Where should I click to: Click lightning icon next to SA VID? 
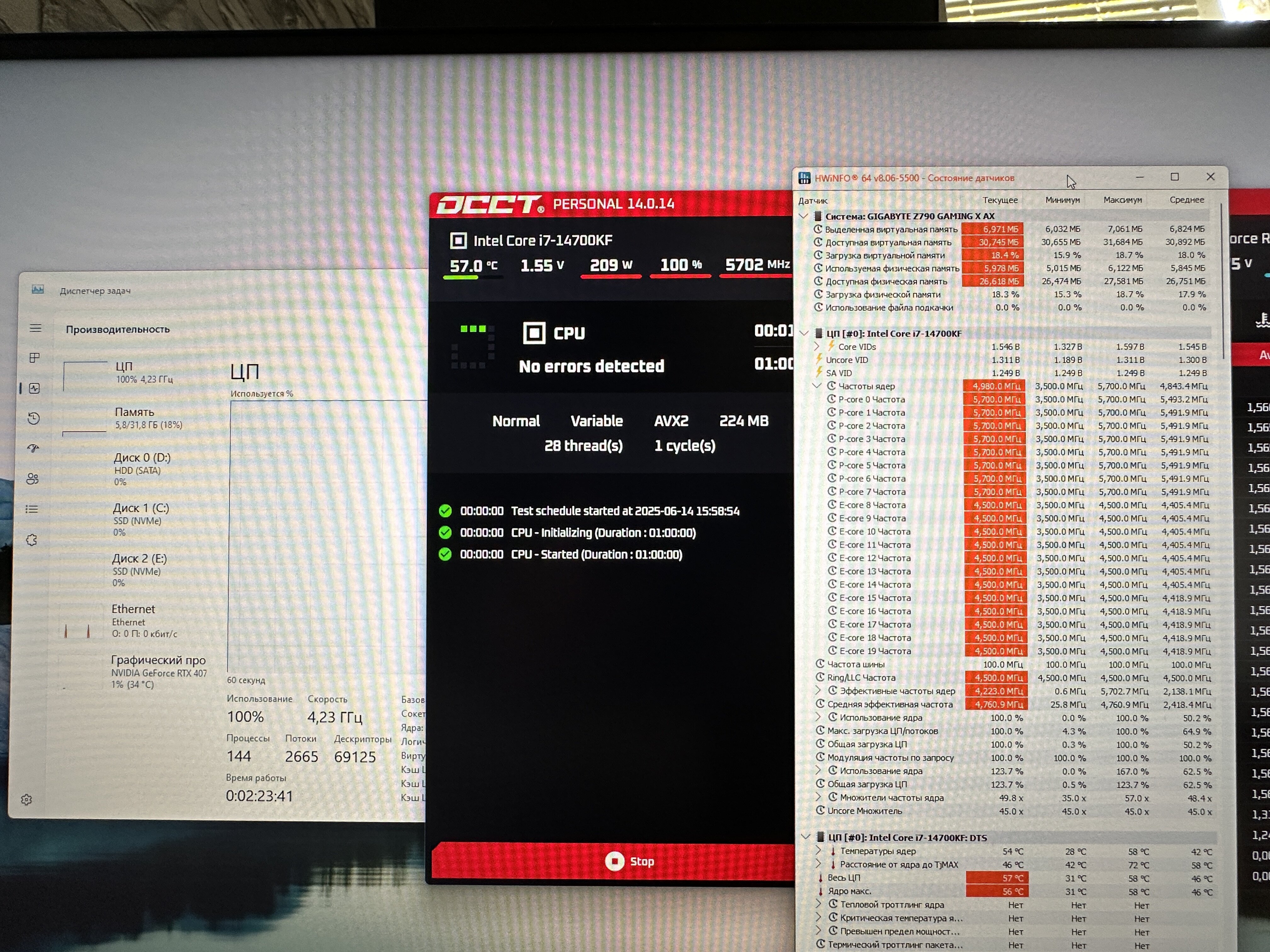pos(819,373)
